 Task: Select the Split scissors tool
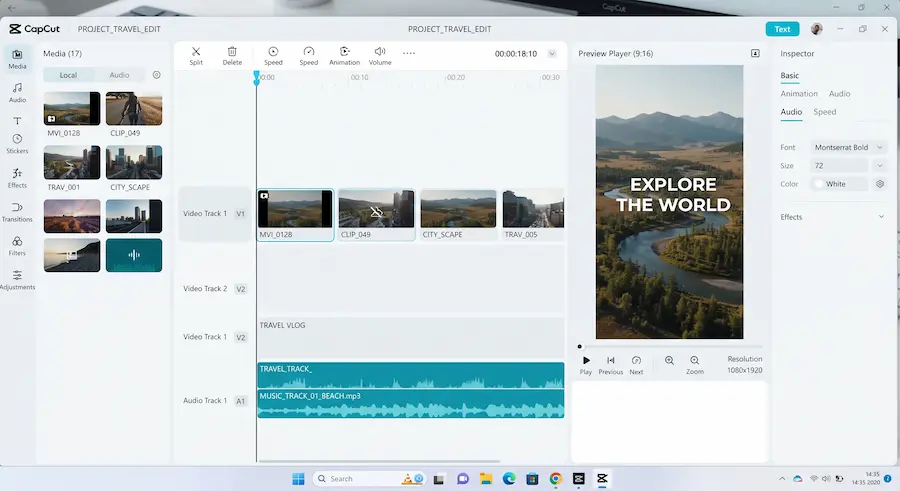[x=196, y=56]
